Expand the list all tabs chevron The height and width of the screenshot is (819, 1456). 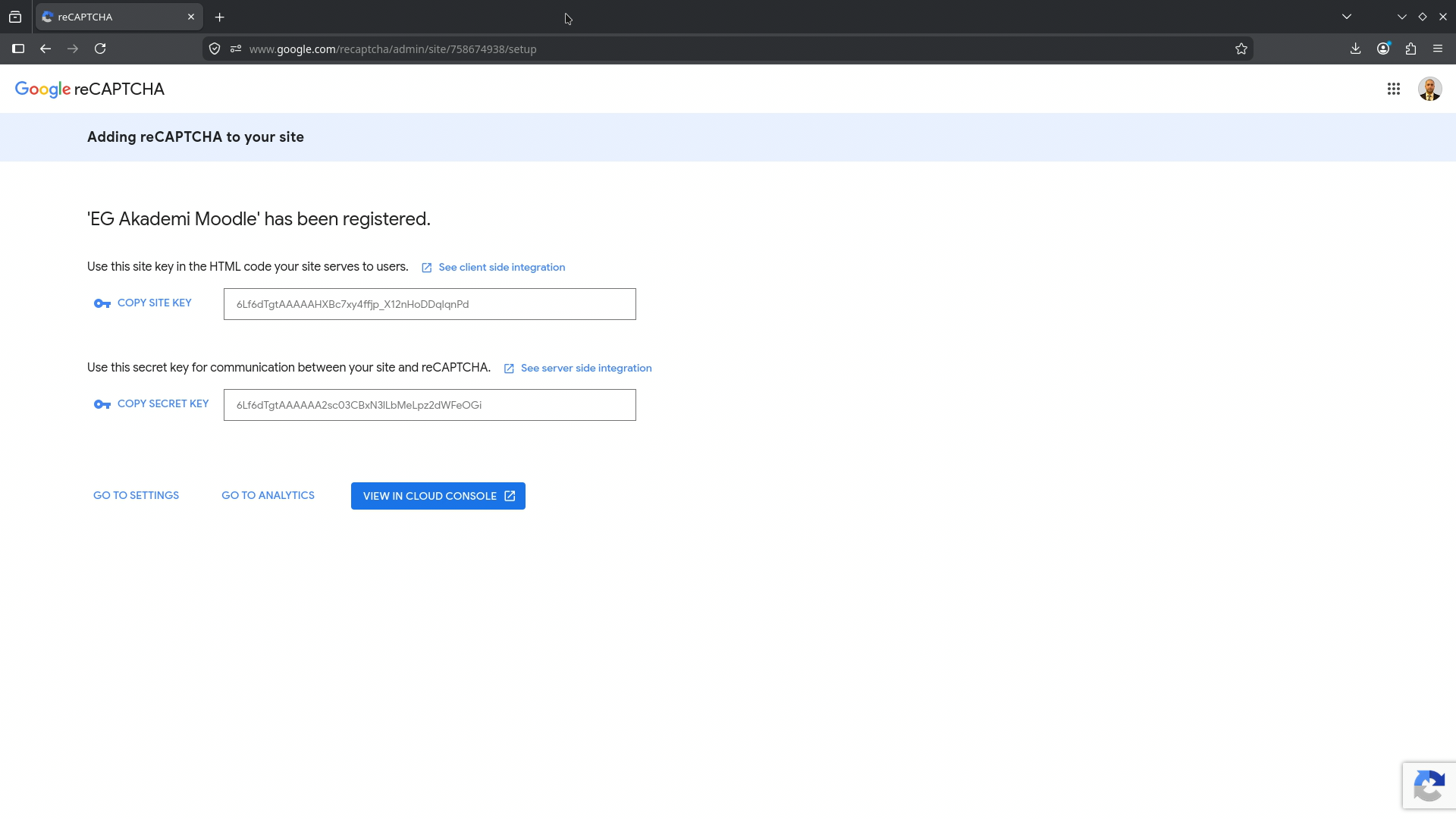pos(1347,17)
